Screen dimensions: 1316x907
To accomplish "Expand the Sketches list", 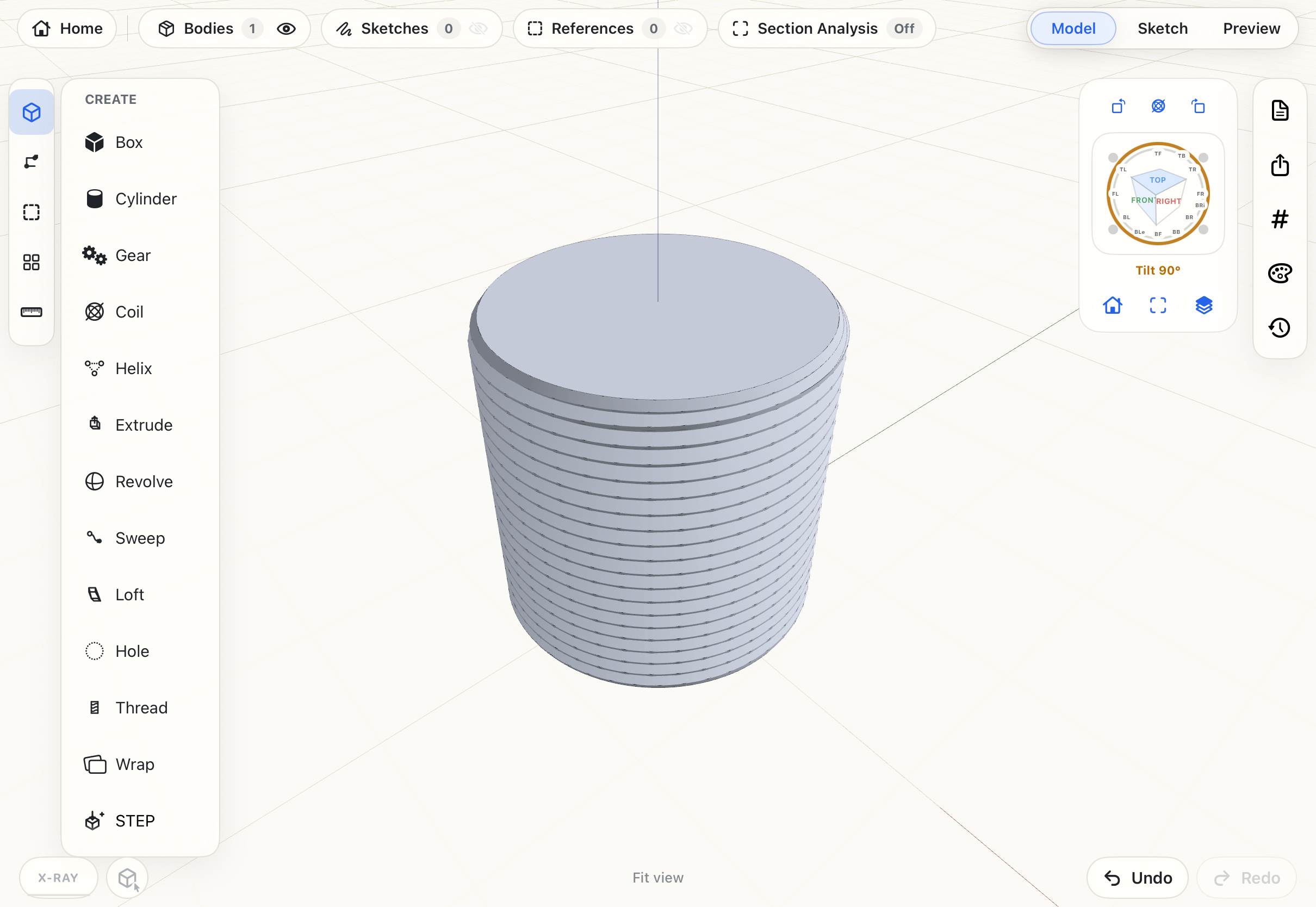I will pos(394,28).
